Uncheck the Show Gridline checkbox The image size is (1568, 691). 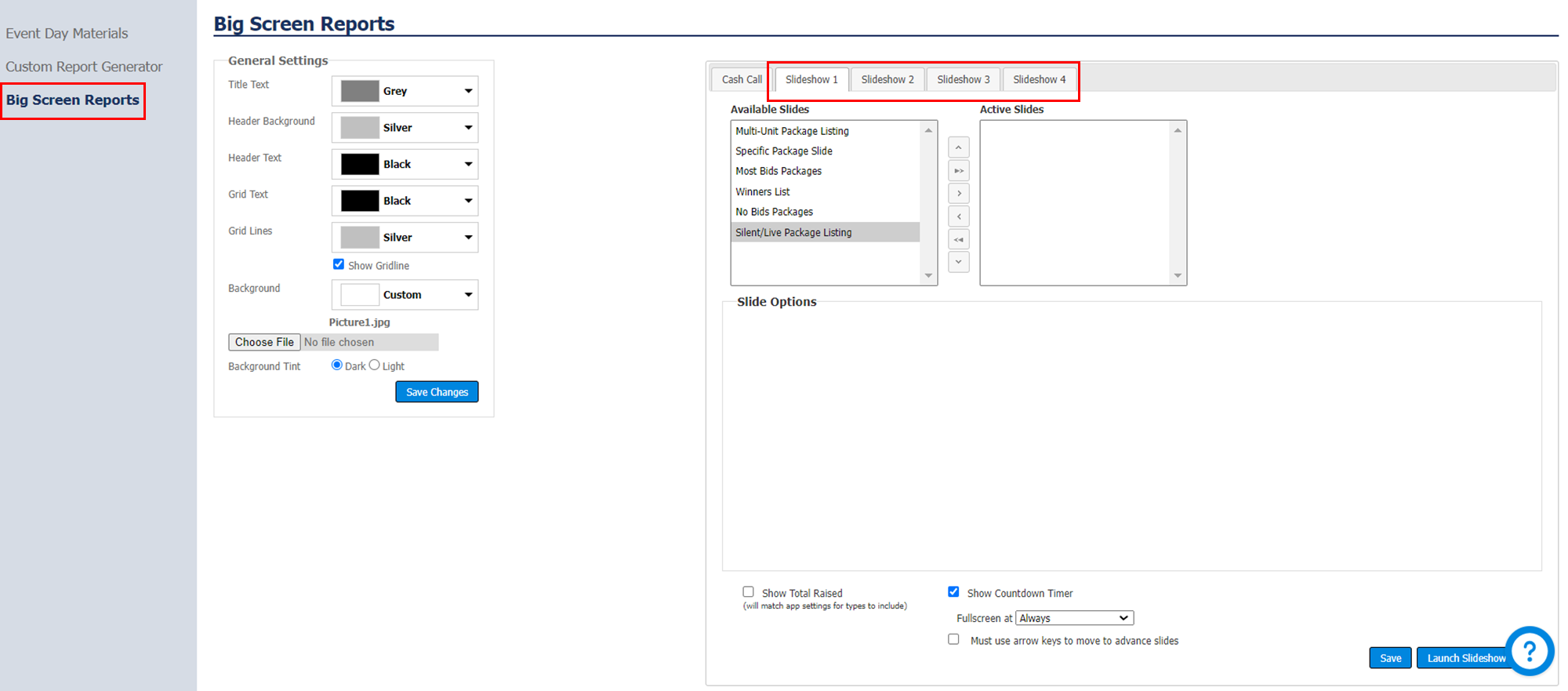coord(339,264)
